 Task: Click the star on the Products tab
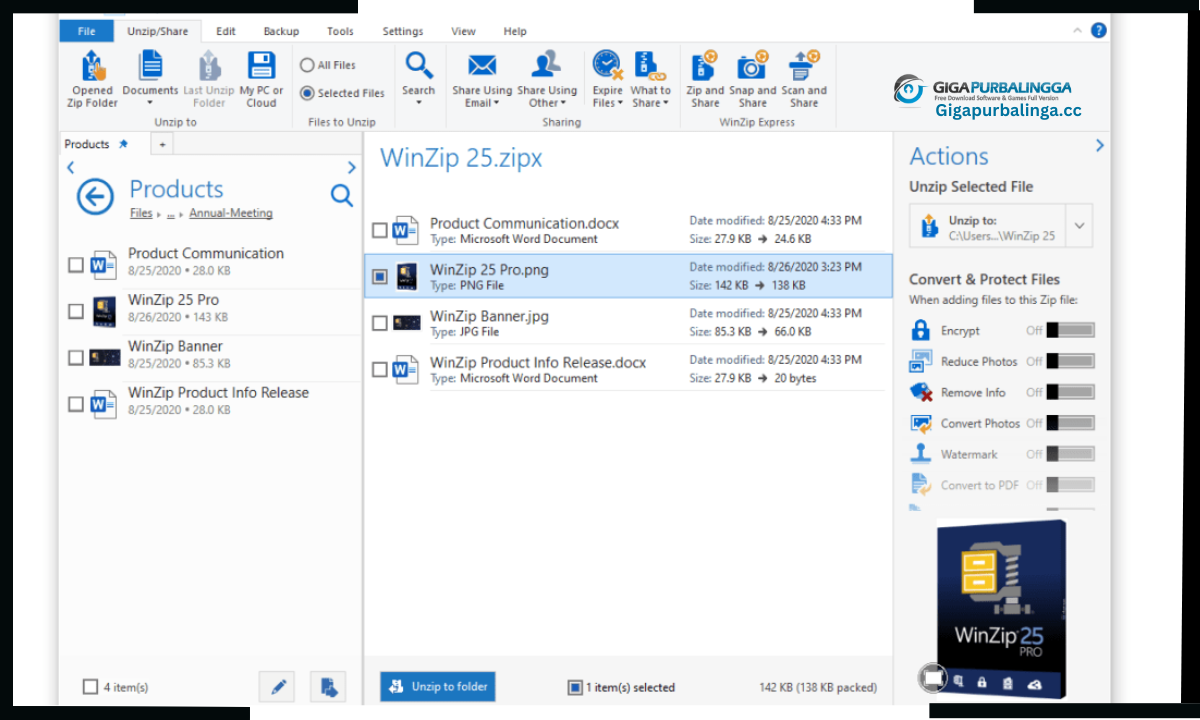coord(123,144)
